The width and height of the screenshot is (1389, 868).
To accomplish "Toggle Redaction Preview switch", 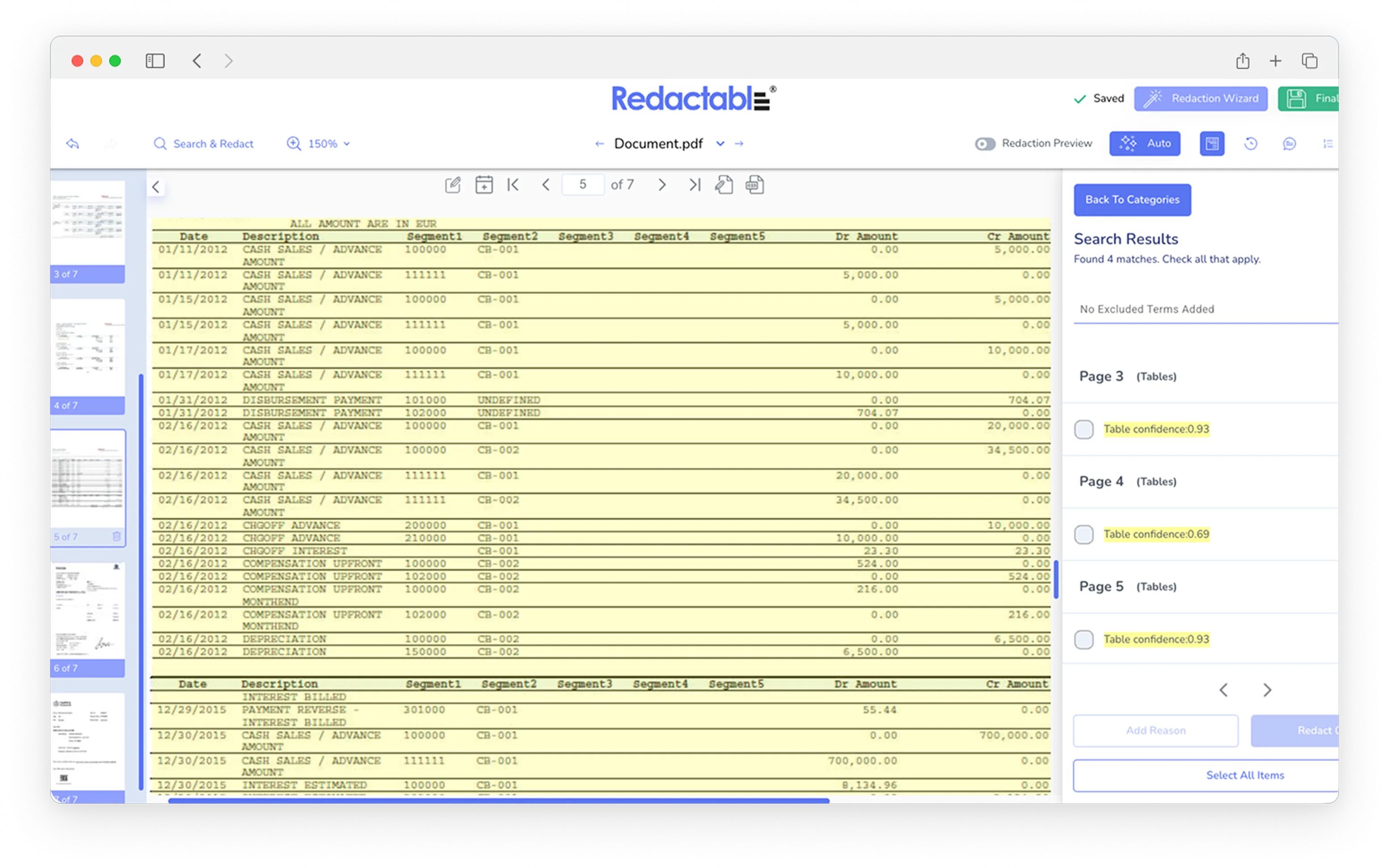I will pos(985,144).
